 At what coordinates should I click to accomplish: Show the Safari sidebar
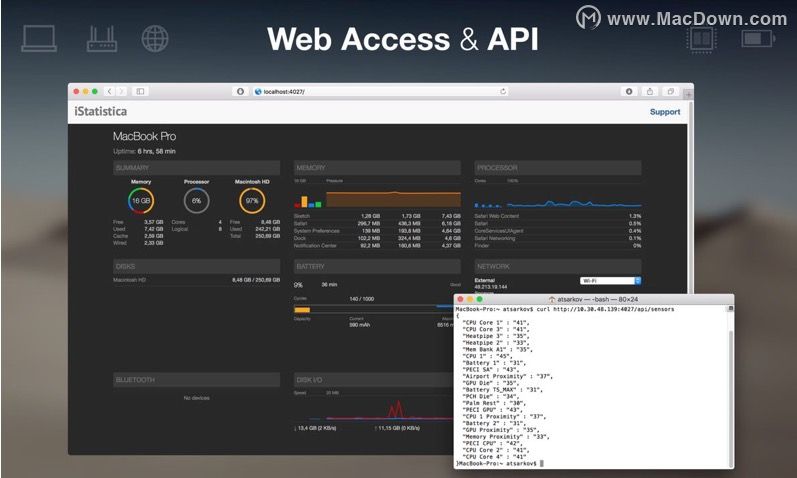140,92
